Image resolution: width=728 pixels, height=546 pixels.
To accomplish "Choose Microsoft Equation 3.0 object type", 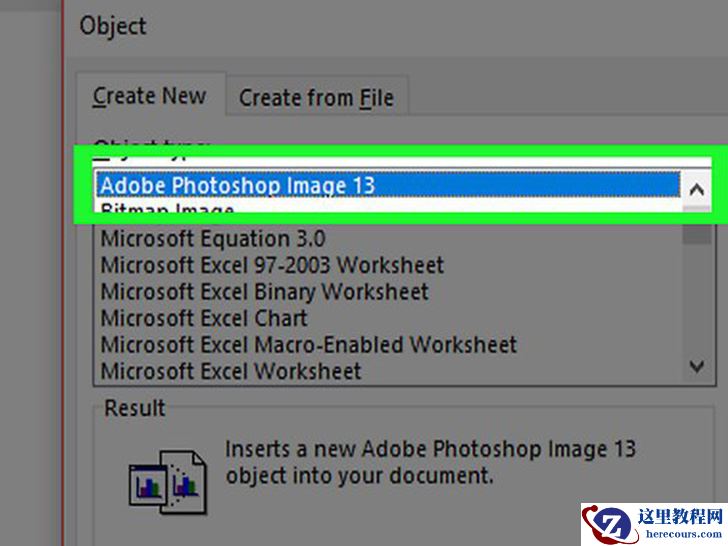I will 213,239.
